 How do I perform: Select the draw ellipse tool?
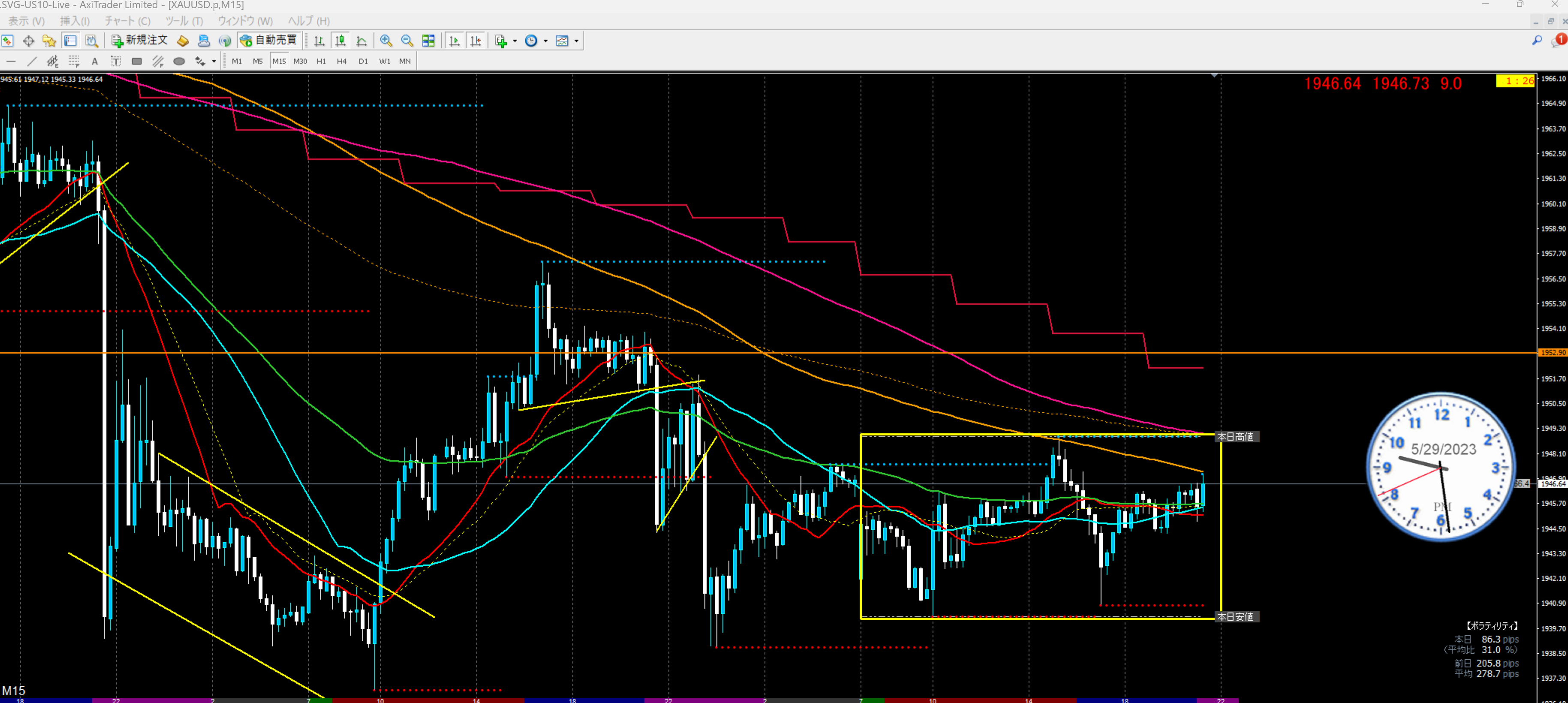[179, 61]
